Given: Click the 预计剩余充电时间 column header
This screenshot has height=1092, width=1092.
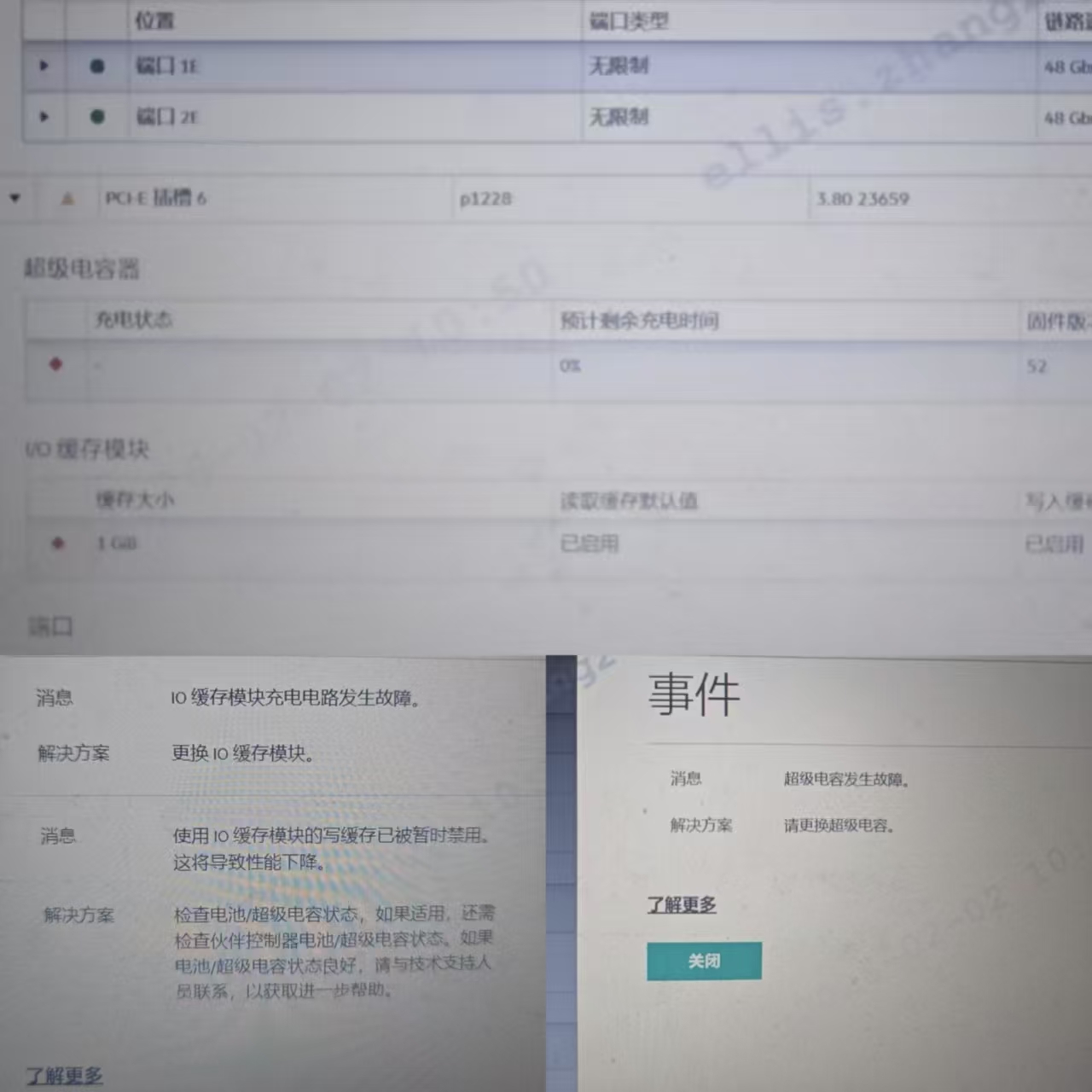Looking at the screenshot, I should (x=639, y=321).
